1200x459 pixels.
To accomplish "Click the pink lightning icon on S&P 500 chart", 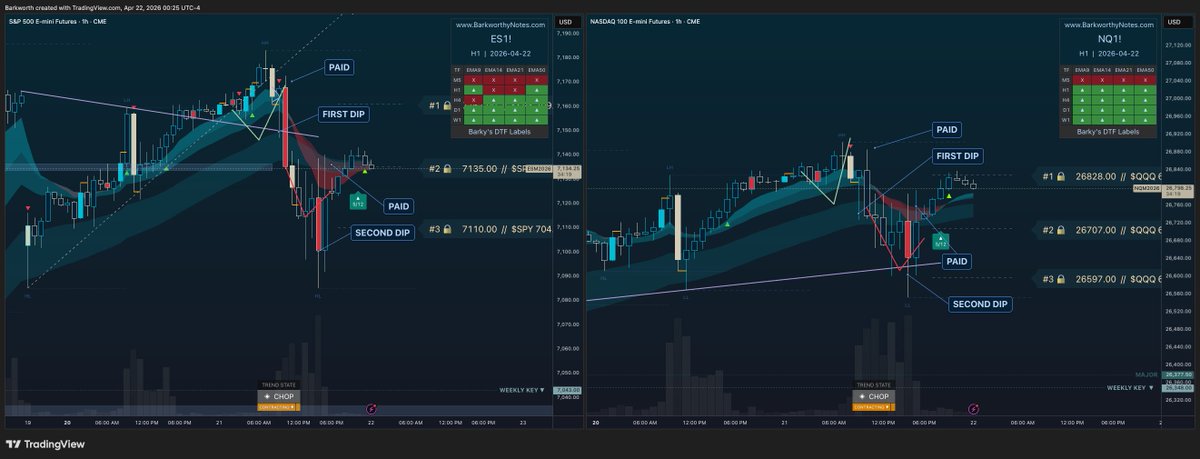I will pos(371,409).
